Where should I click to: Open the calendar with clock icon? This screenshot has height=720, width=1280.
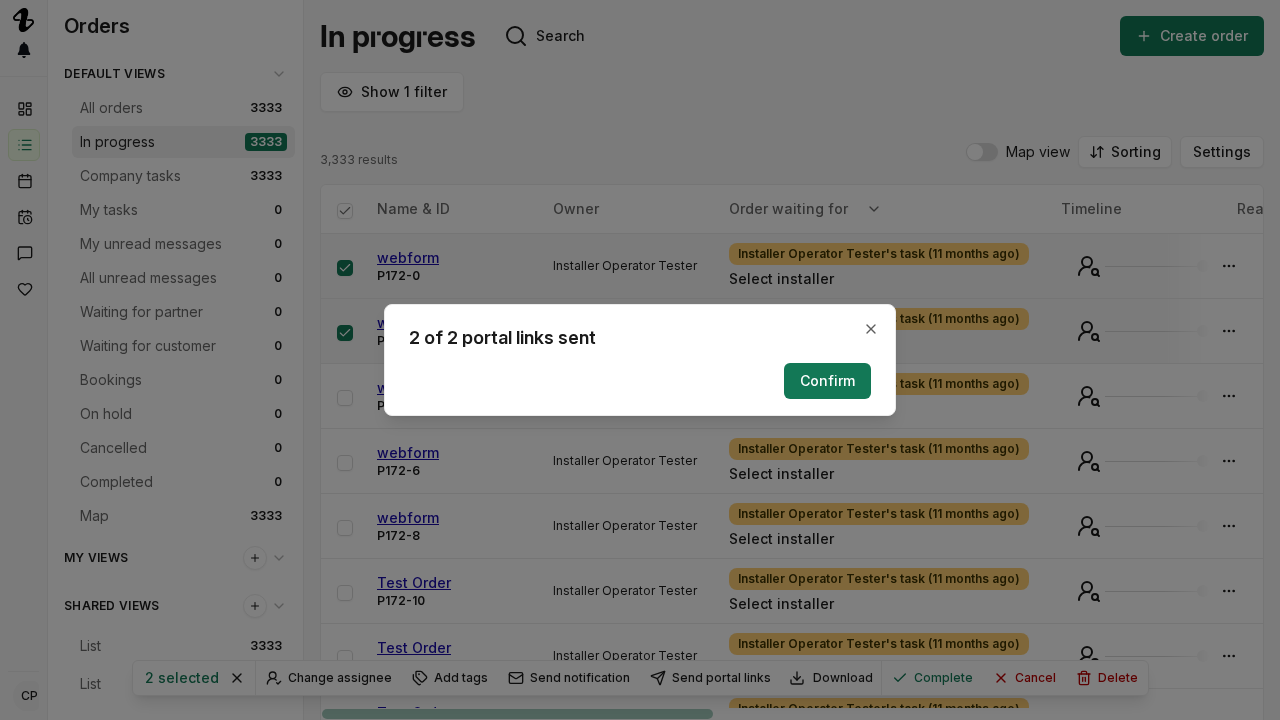(x=25, y=217)
